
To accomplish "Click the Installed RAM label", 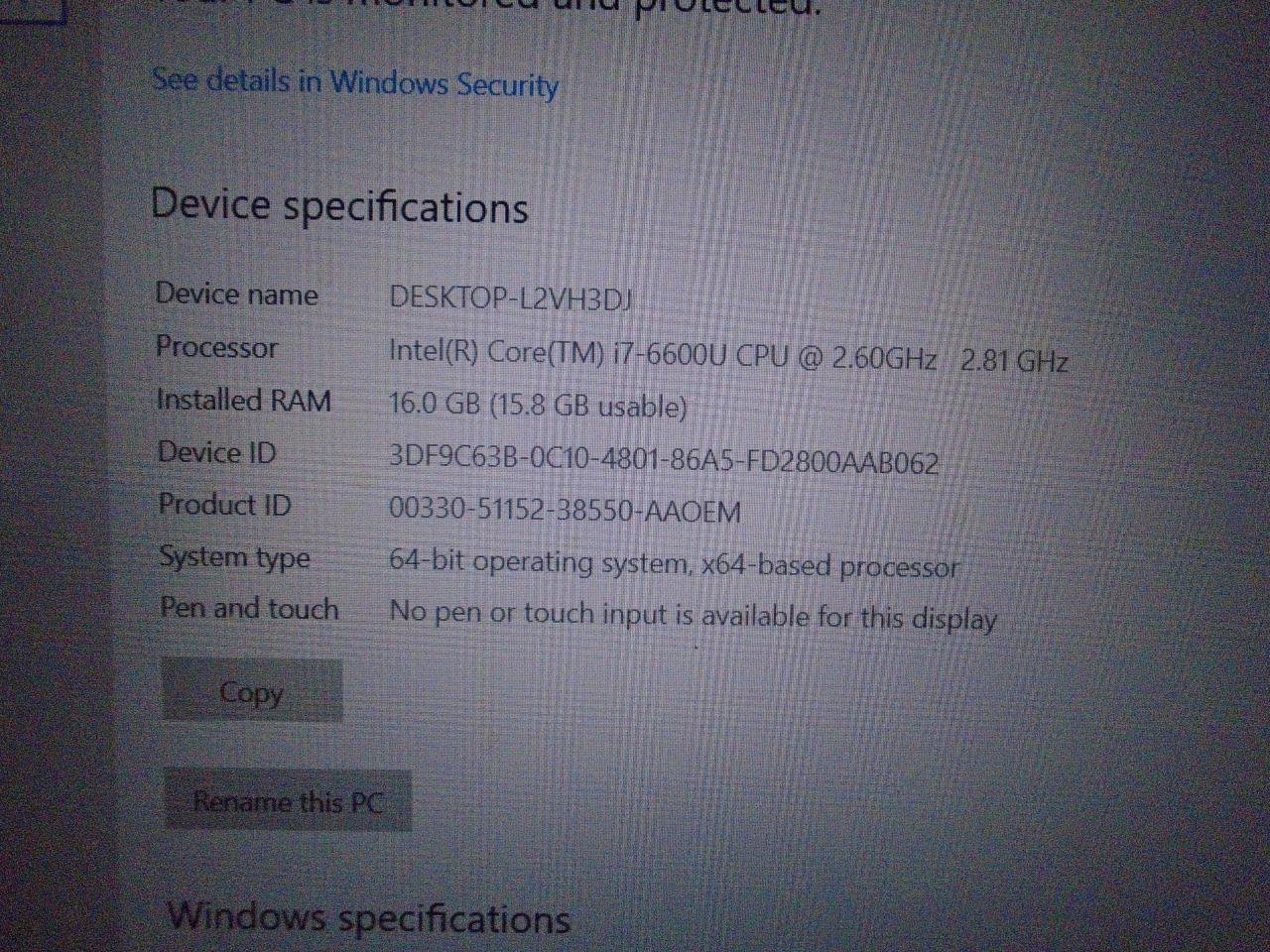I will [x=244, y=400].
